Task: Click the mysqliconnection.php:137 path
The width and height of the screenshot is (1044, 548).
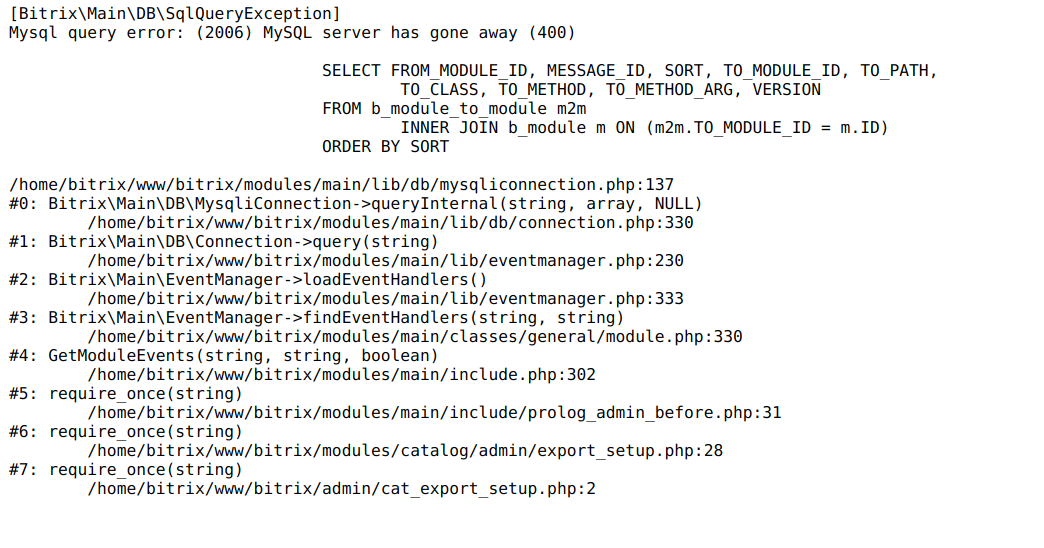Action: (342, 184)
